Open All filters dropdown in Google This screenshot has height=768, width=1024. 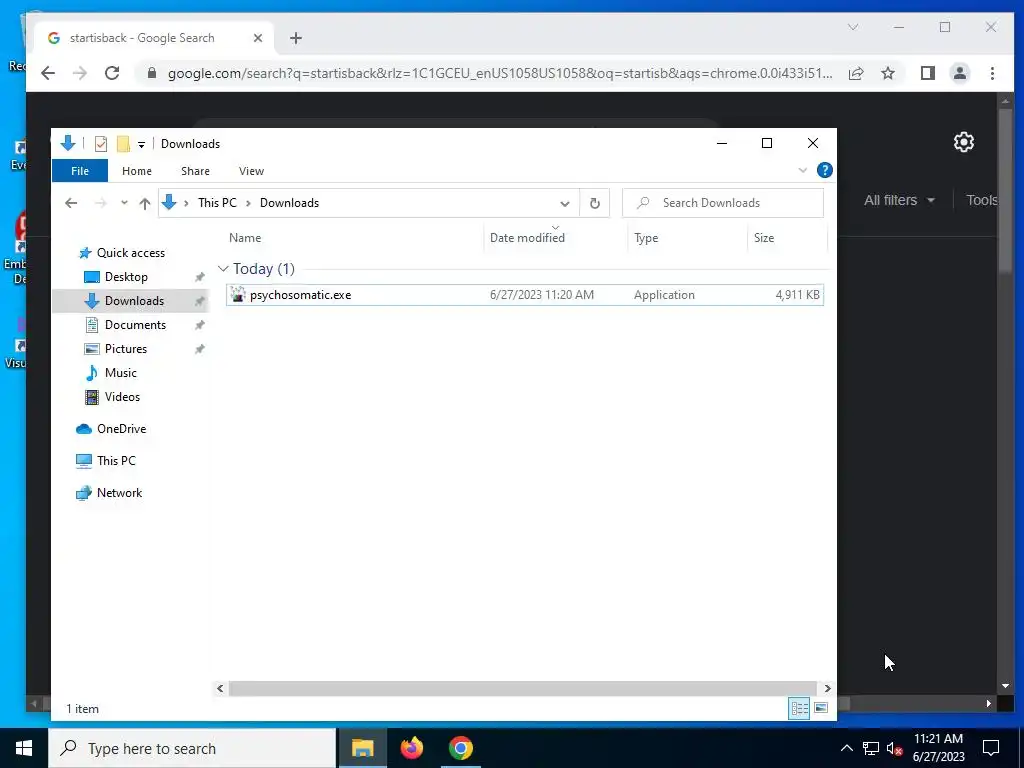click(899, 200)
